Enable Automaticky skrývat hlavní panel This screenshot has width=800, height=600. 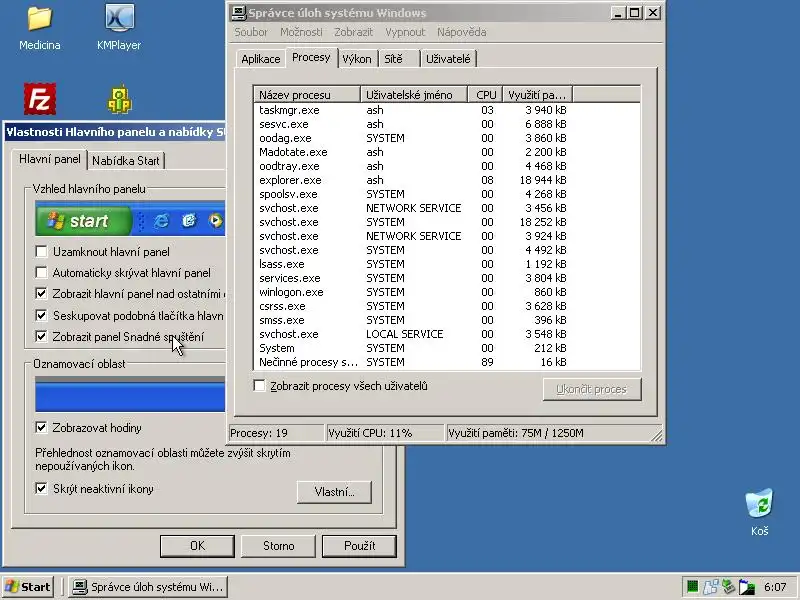point(41,272)
